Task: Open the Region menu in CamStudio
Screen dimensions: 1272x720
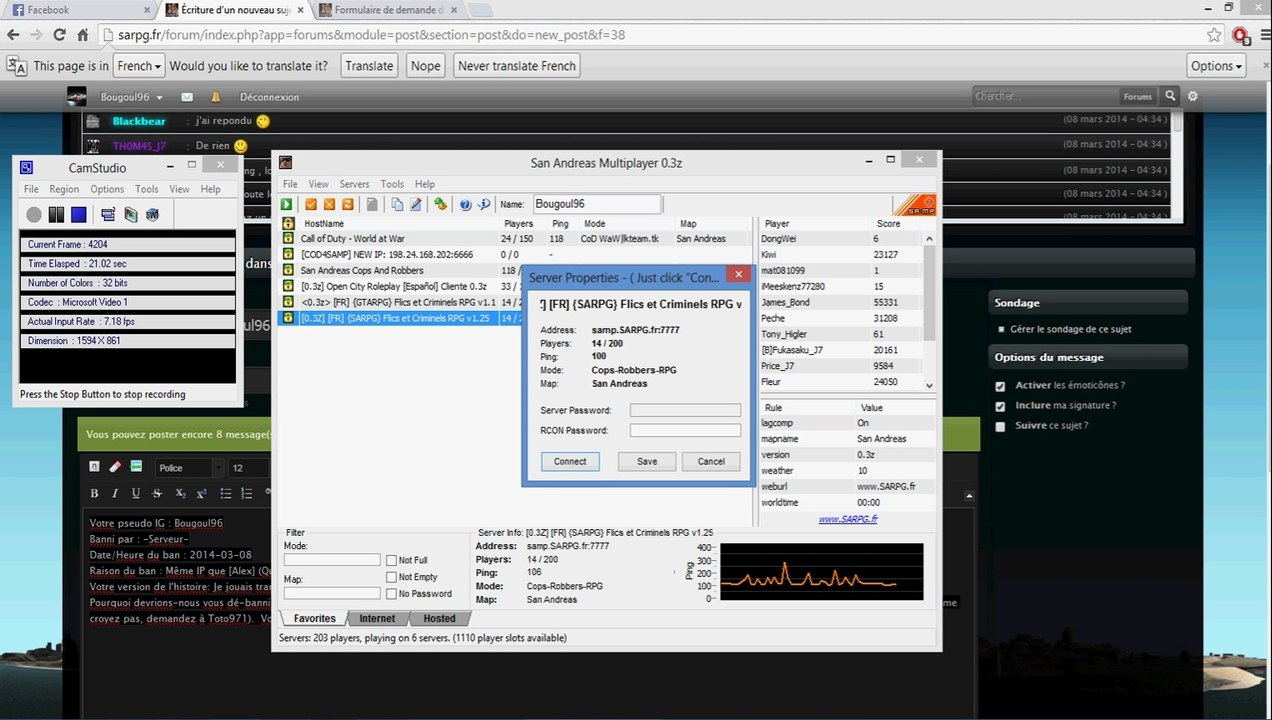Action: [64, 189]
